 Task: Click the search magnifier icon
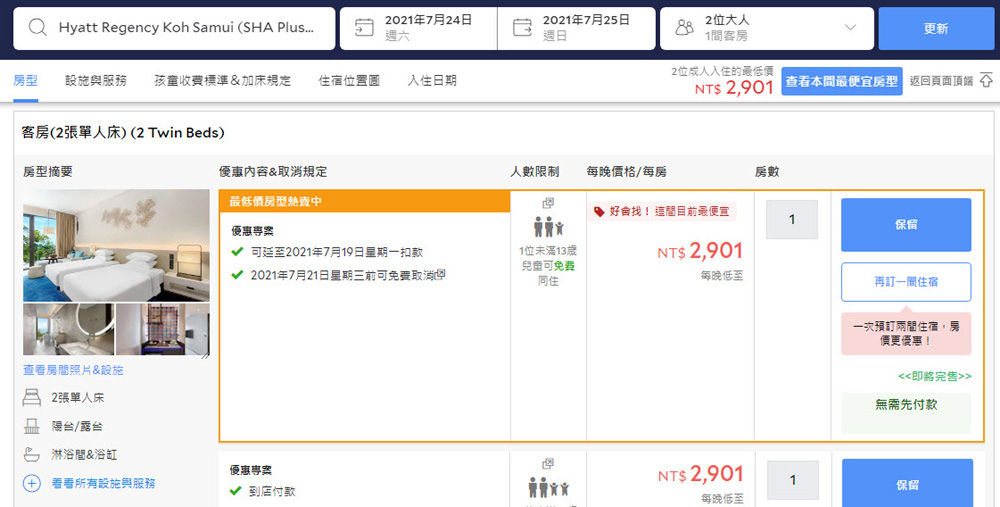[38, 28]
